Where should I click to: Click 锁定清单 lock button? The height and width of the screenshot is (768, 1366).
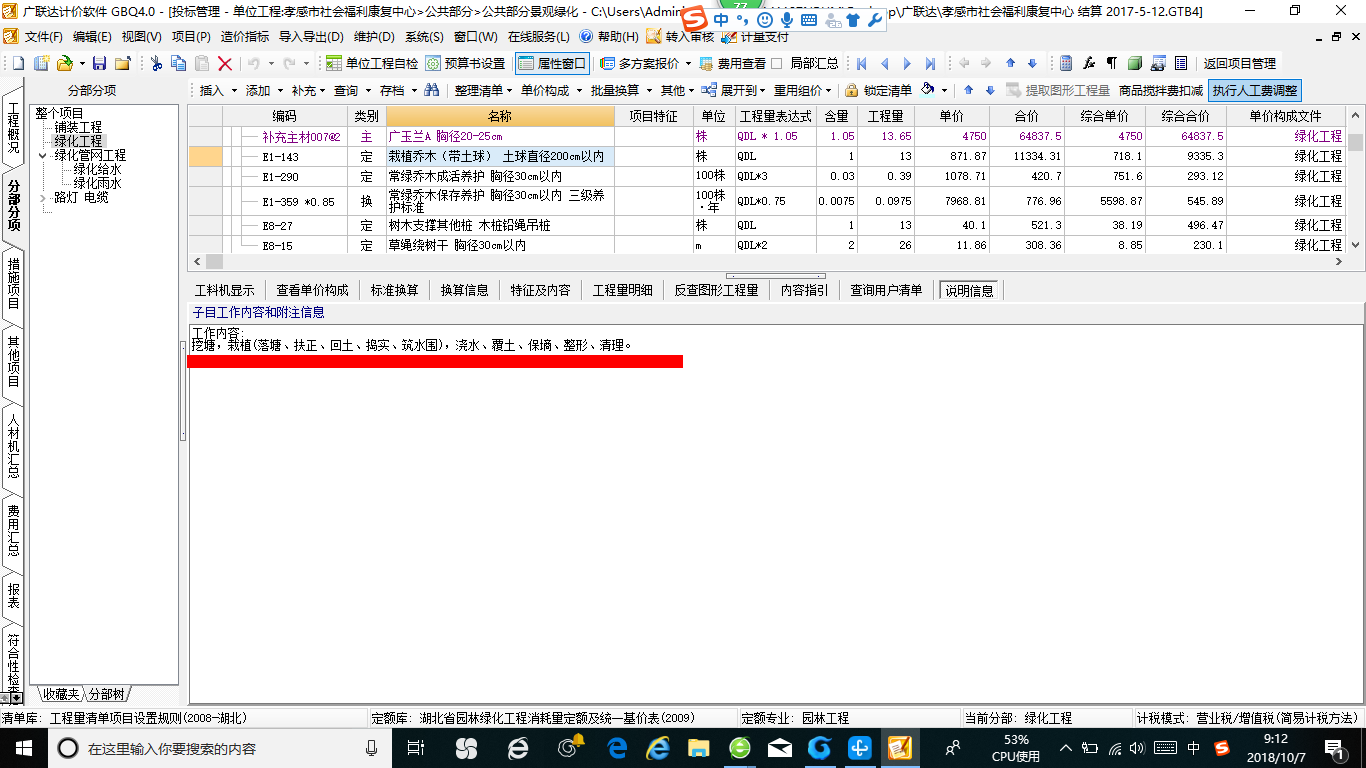click(878, 90)
